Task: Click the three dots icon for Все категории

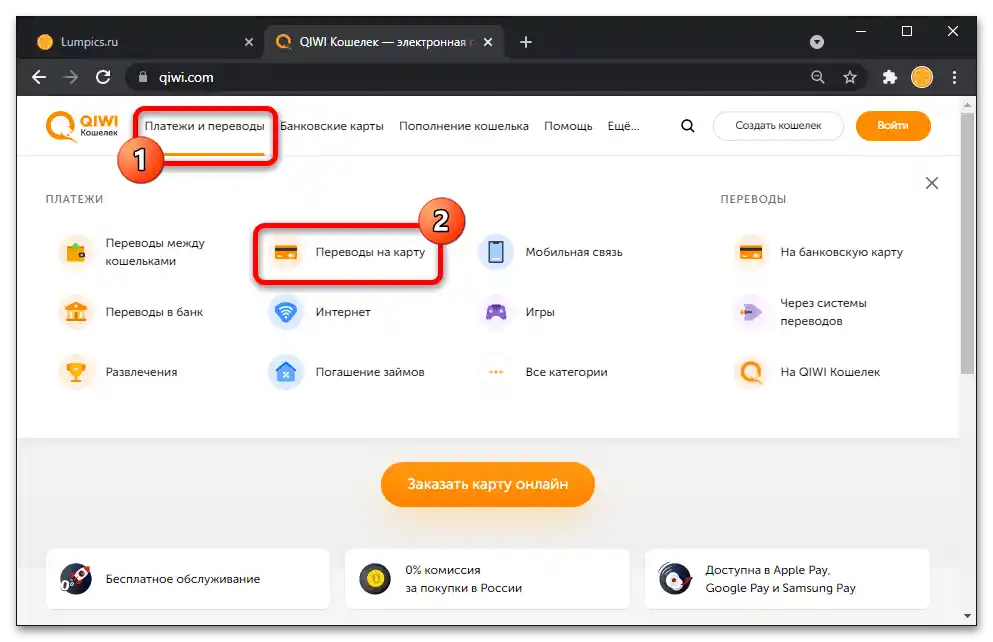Action: pos(496,372)
